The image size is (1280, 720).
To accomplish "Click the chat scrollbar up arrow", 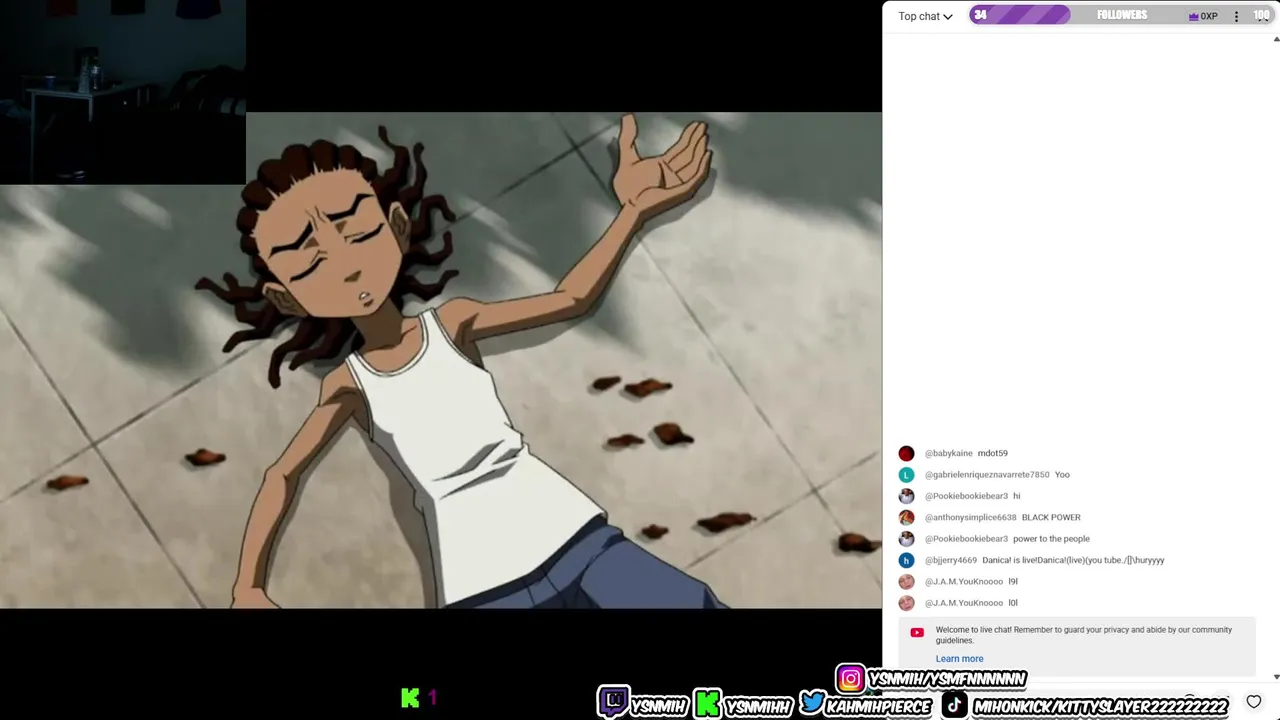I will click(1276, 39).
